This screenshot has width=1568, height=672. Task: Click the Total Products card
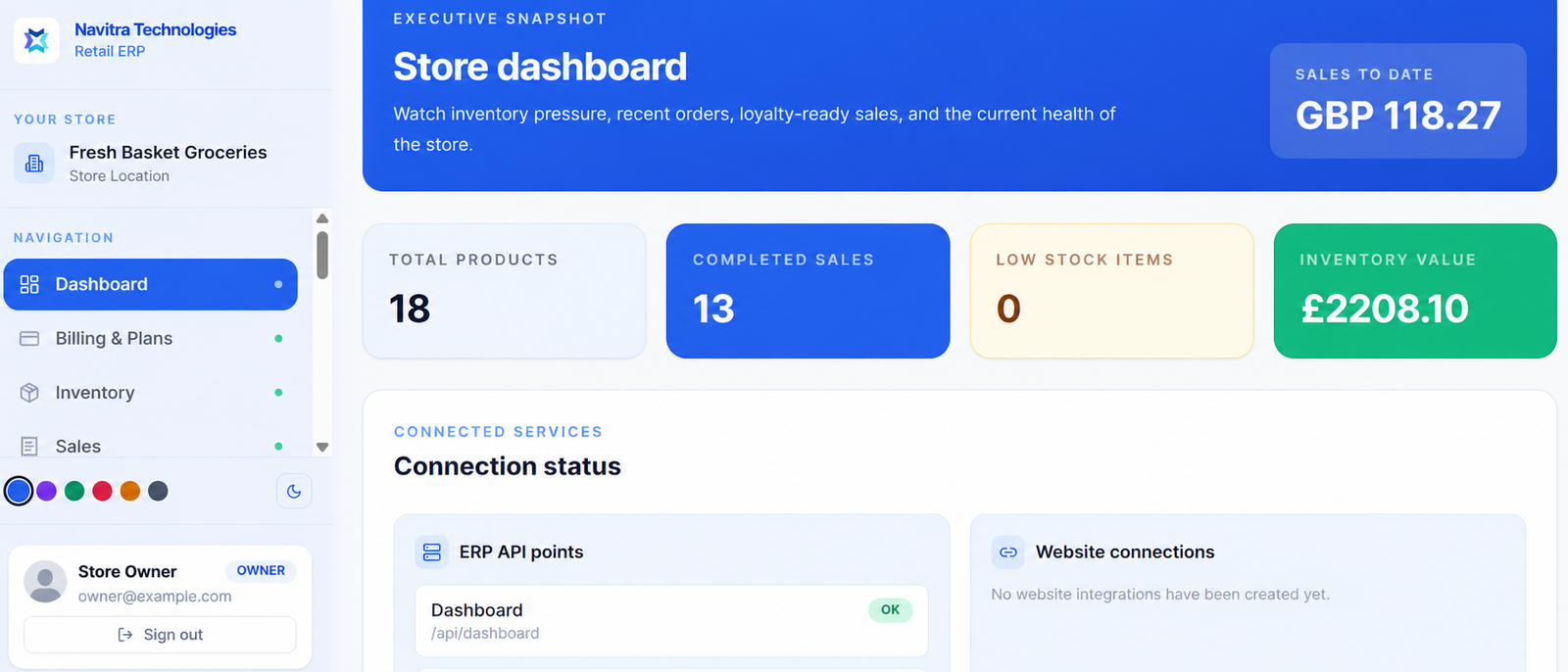pos(505,291)
